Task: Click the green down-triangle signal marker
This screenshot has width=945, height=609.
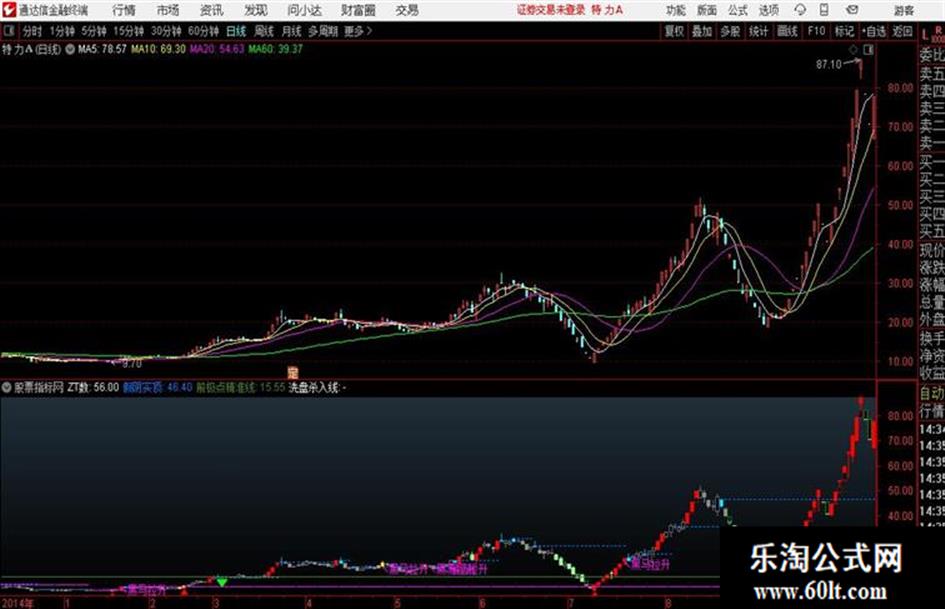Action: [222, 582]
